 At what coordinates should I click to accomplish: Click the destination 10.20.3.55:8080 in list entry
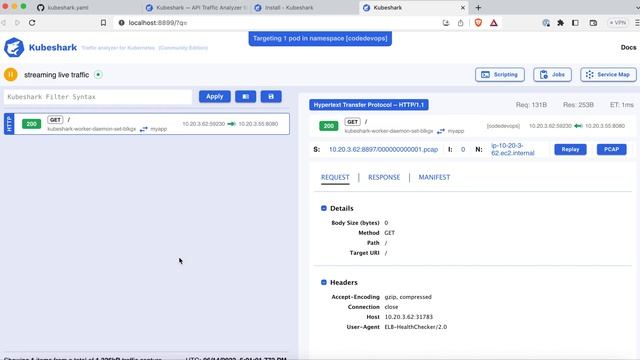[x=258, y=124]
